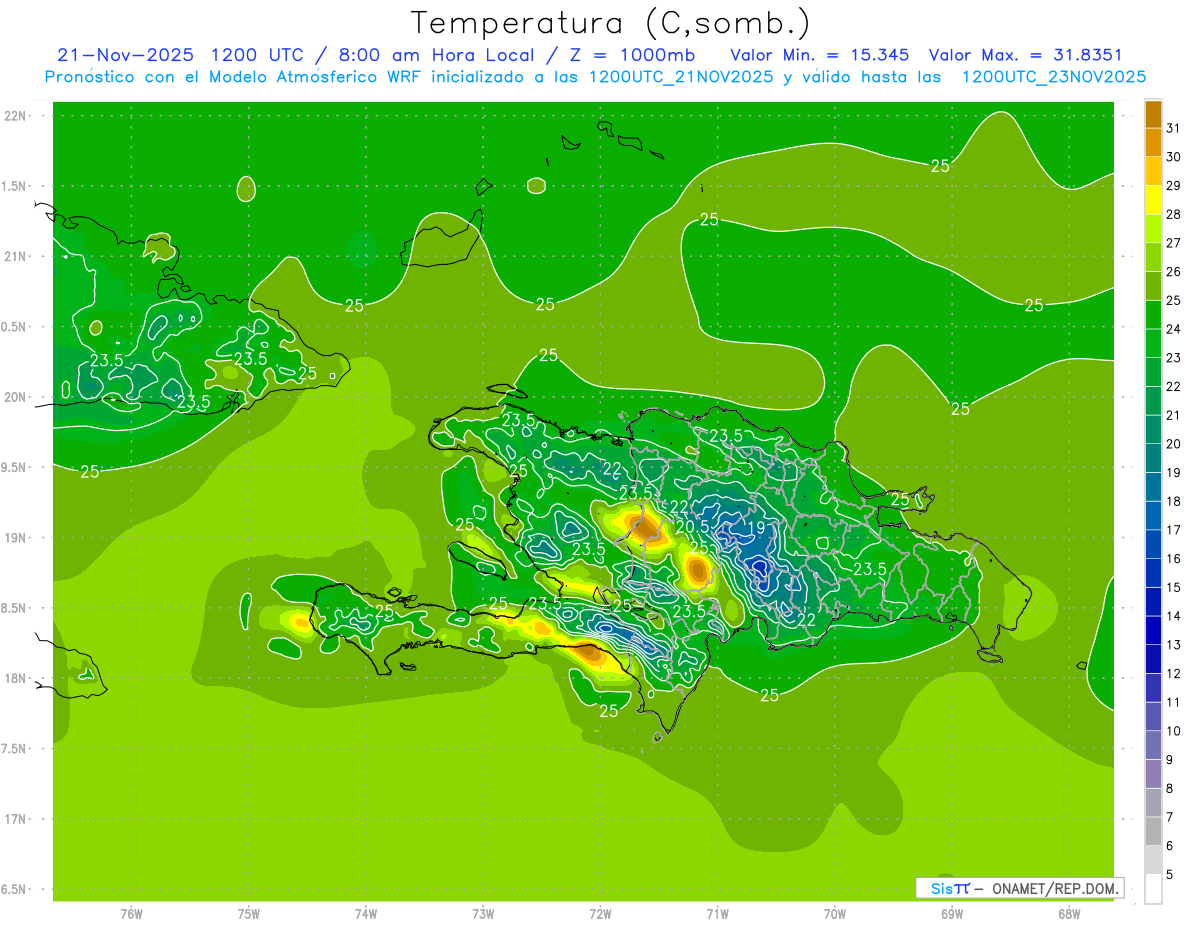Click the purple swatch between scale labels 8 and 9
1200x927 pixels.
1153,774
